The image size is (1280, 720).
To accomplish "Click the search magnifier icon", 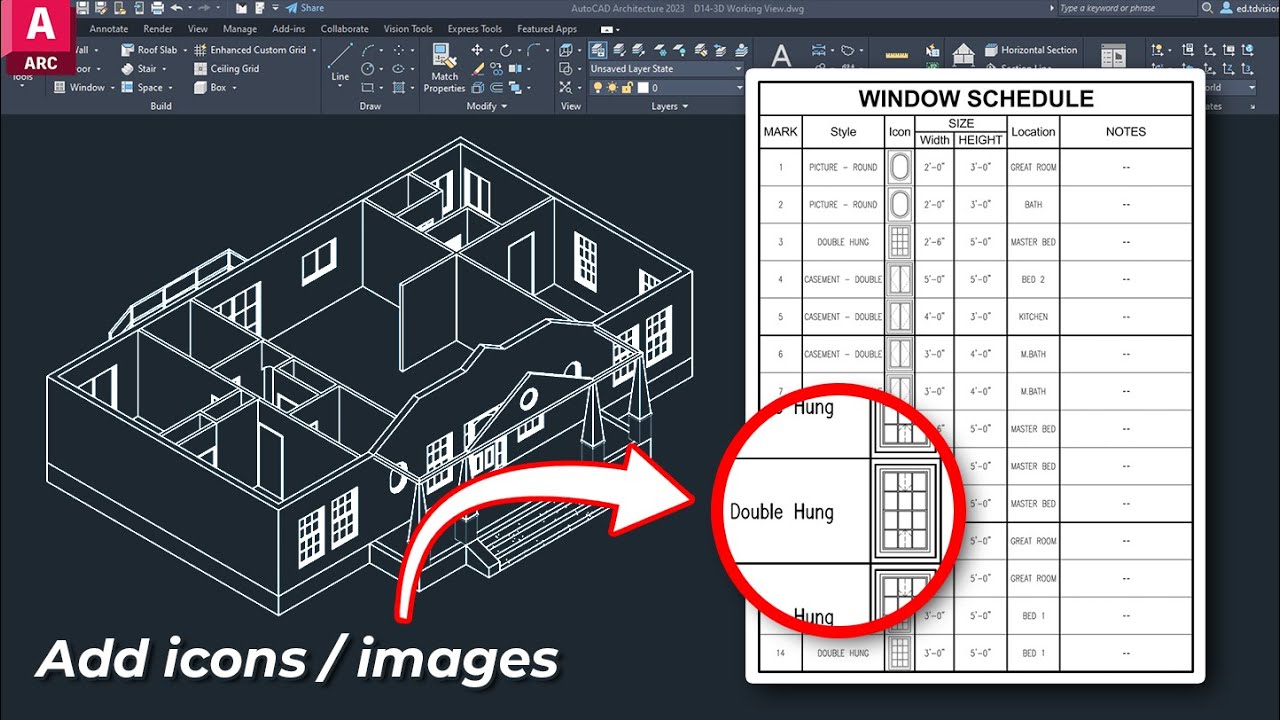I will click(x=1207, y=8).
